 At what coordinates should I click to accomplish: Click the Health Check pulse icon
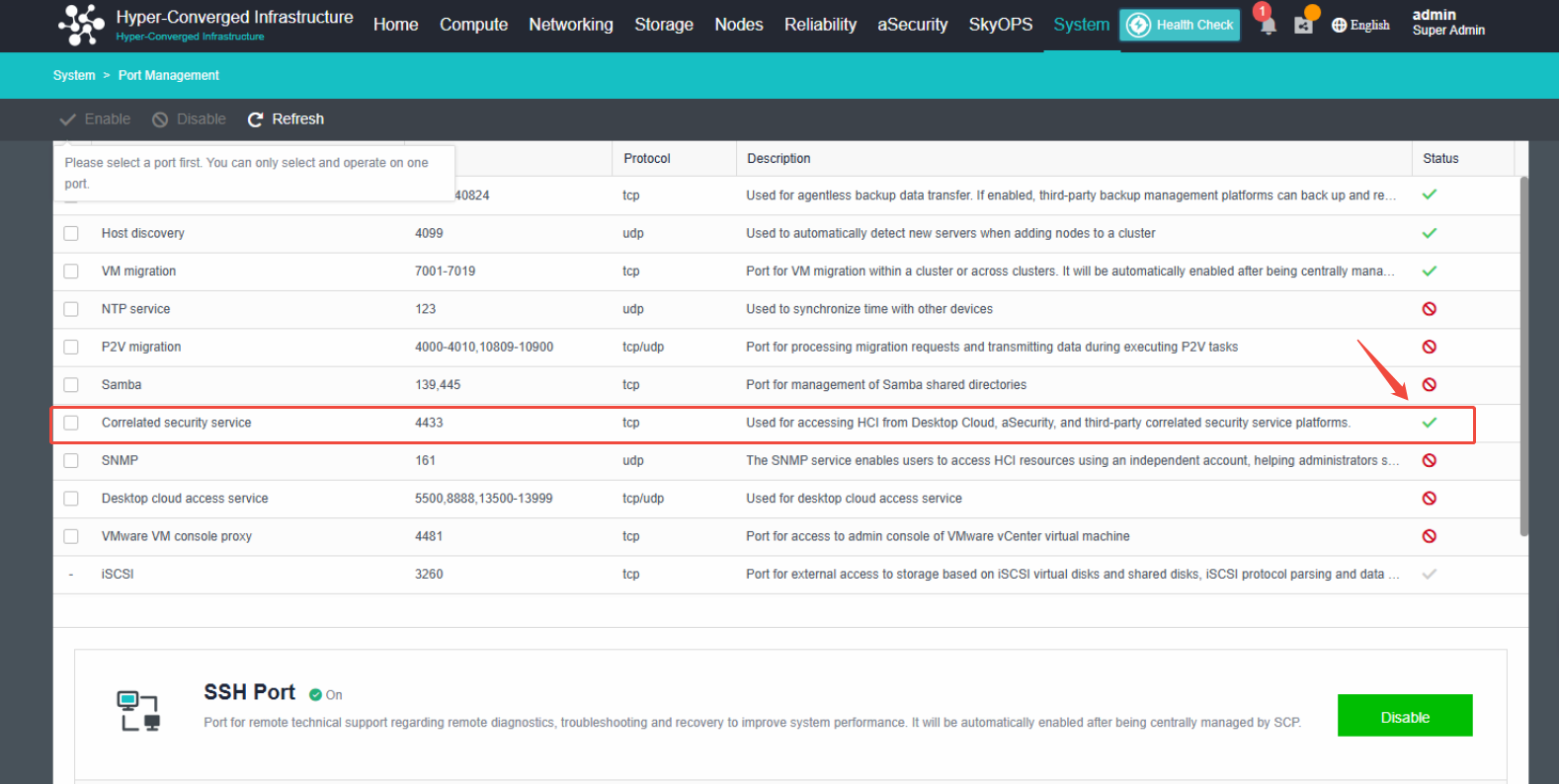1138,25
